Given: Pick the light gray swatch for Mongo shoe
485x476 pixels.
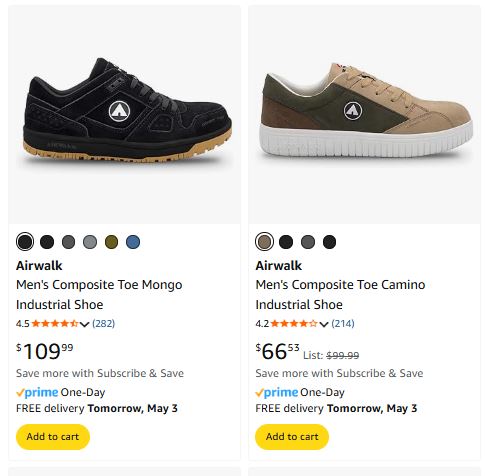Looking at the screenshot, I should click(x=90, y=242).
